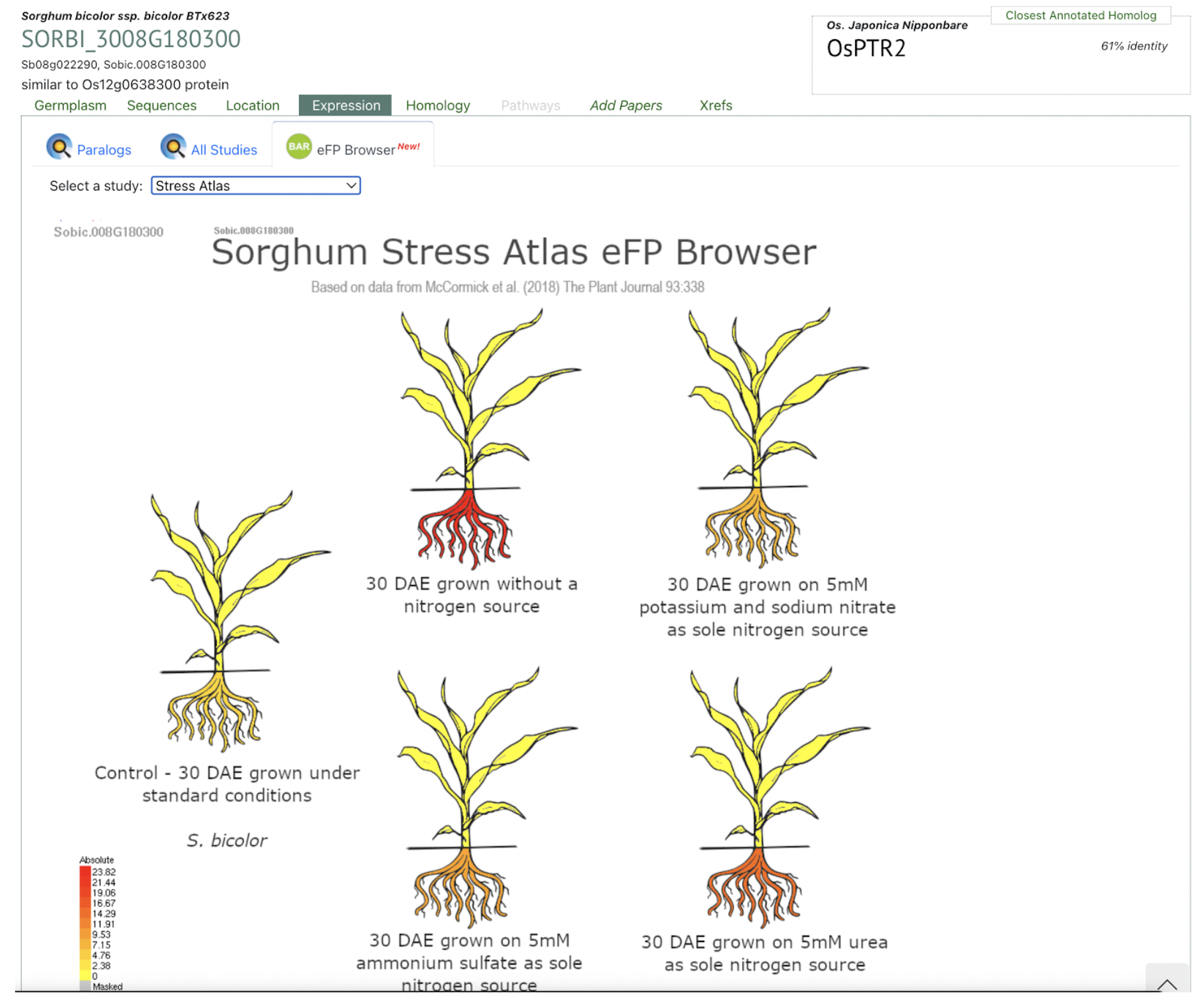Go to the Location tab
Viewport: 1202px width, 1008px height.
(252, 106)
